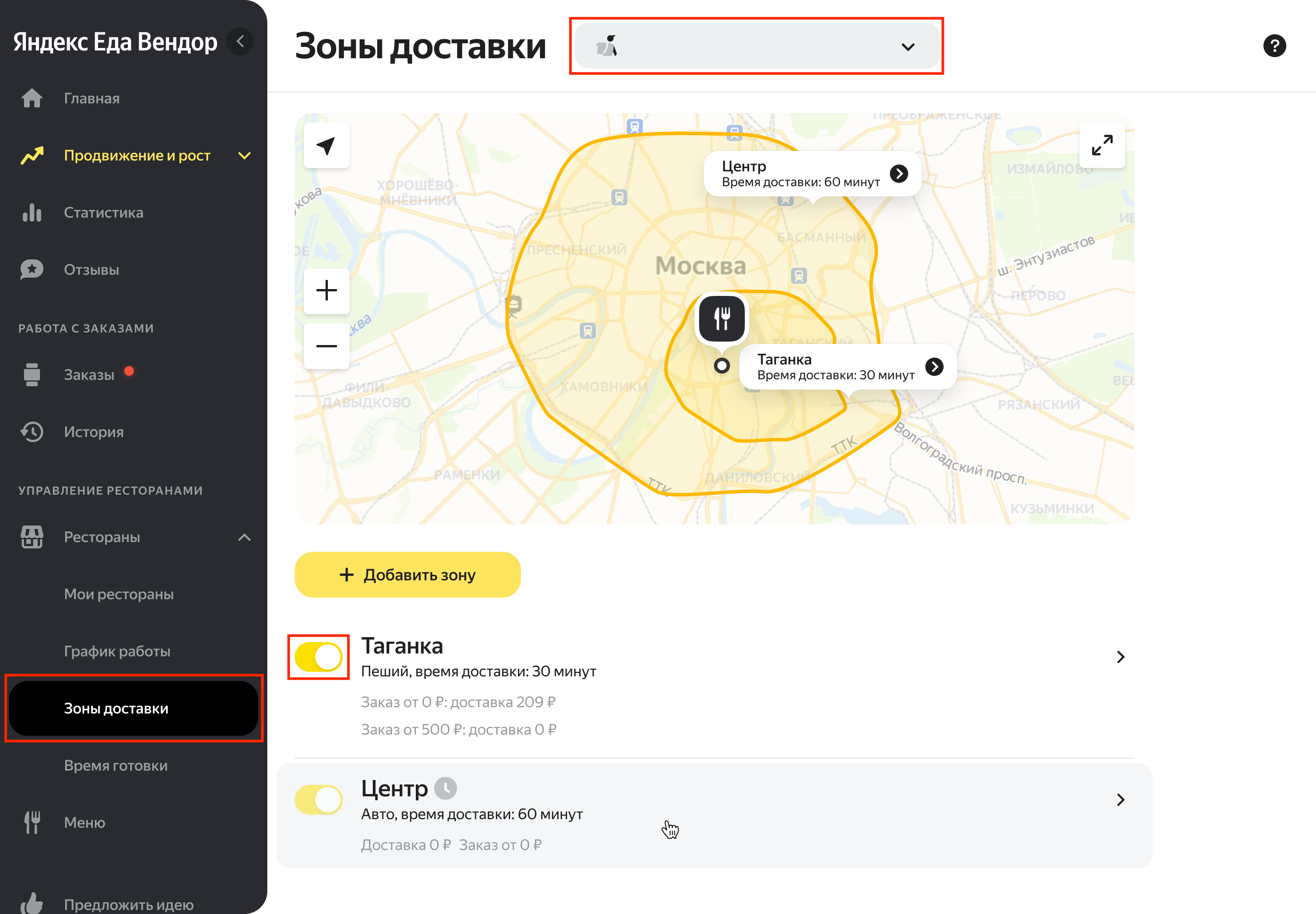Viewport: 1316px width, 914px height.
Task: Go to Заказы in the sidebar
Action: 89,374
